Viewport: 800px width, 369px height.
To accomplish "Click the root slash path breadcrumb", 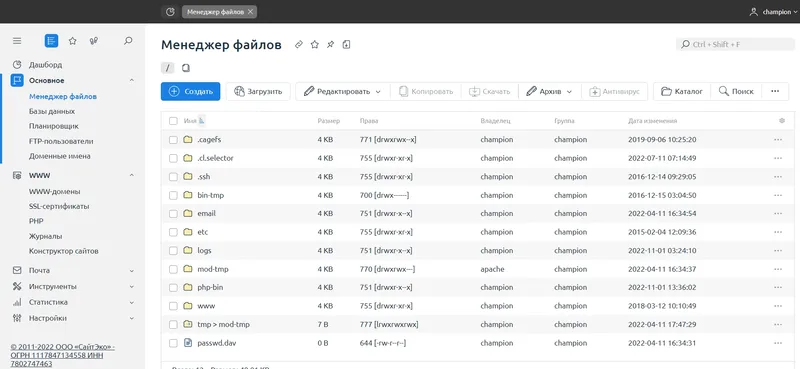I will coord(167,67).
